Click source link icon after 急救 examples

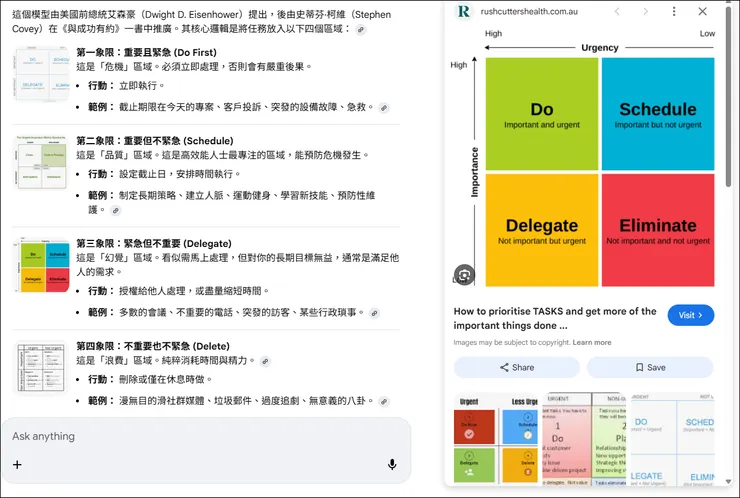(x=384, y=108)
